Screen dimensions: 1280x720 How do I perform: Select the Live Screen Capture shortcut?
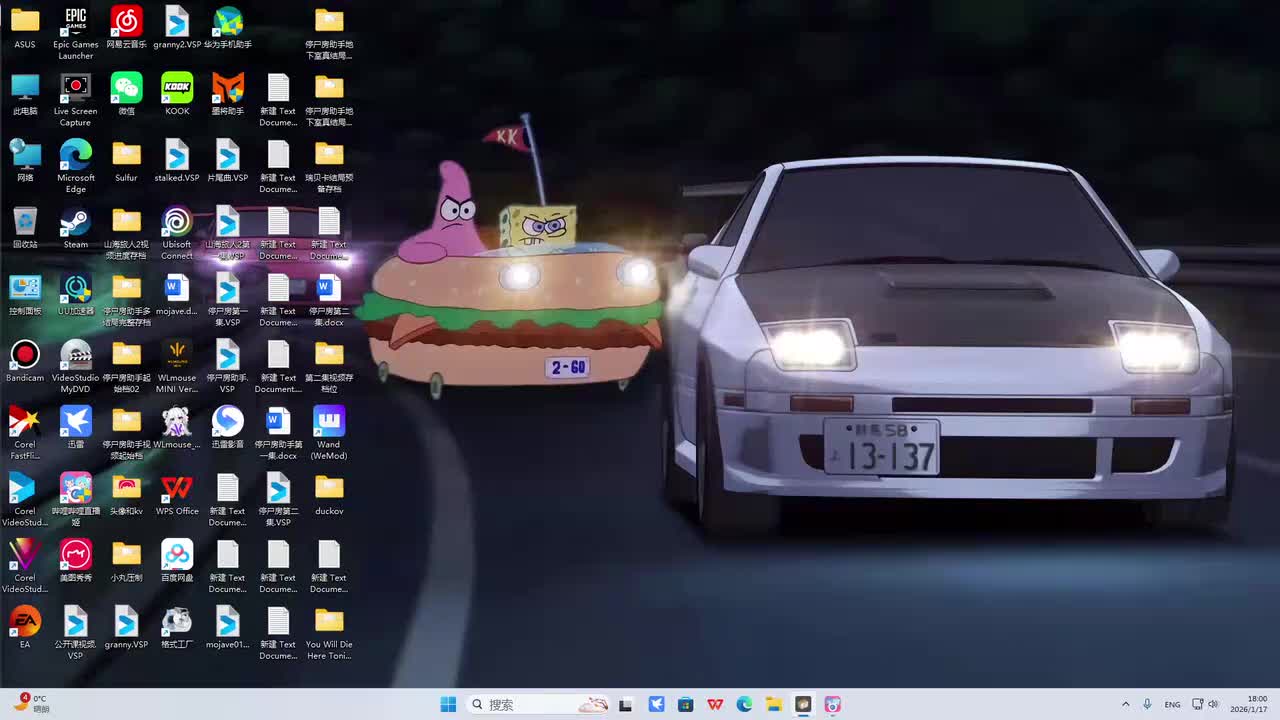[x=75, y=100]
